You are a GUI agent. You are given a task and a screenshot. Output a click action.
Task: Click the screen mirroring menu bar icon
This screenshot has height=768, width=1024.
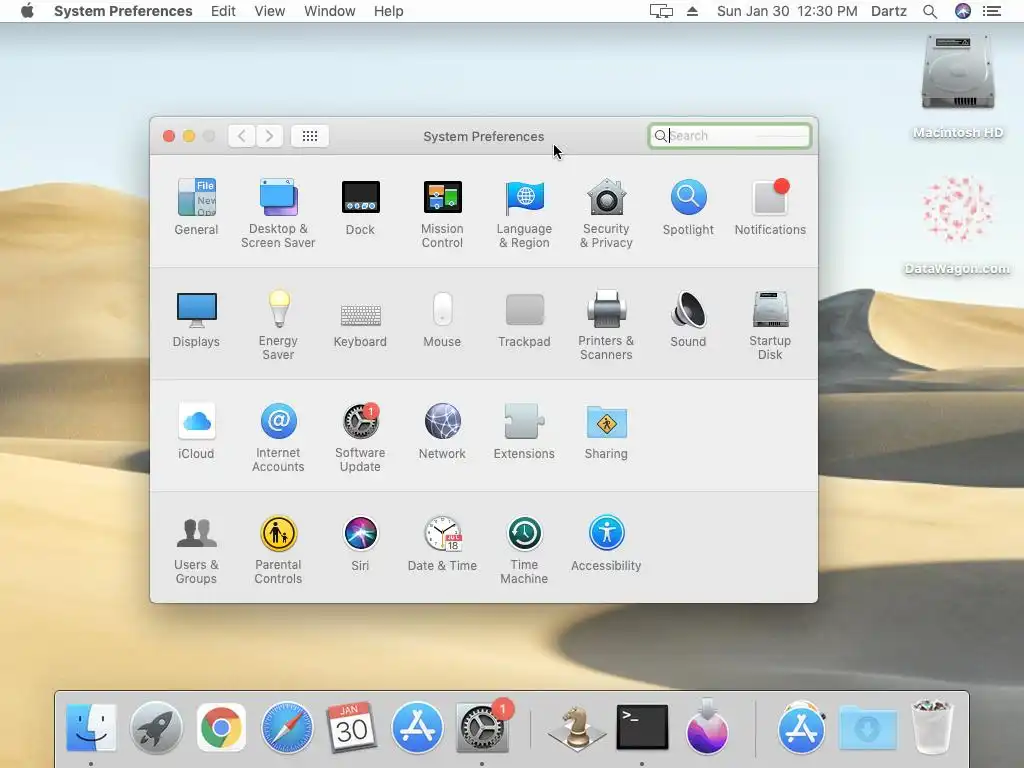[x=661, y=11]
